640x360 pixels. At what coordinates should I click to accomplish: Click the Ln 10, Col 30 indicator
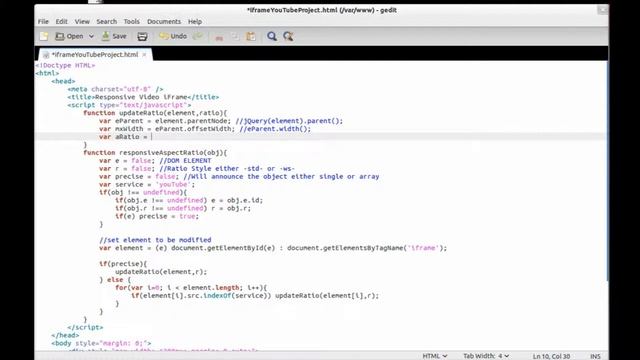(551, 356)
